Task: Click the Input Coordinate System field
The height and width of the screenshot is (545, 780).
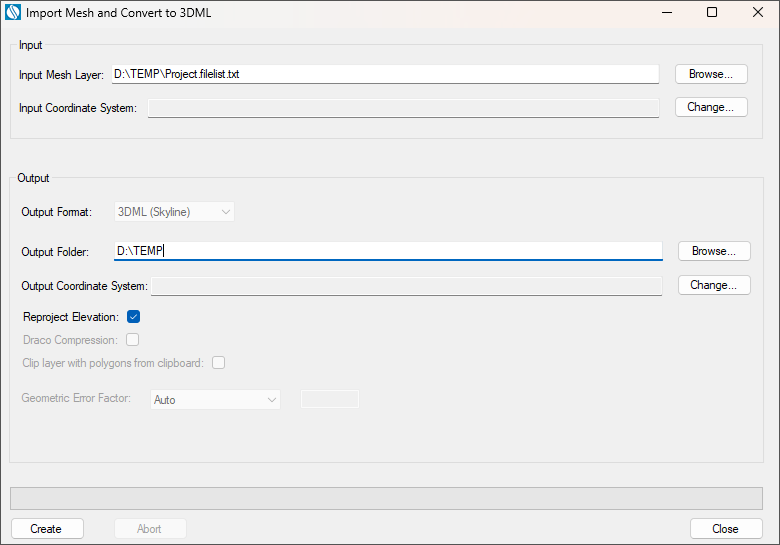Action: click(x=403, y=108)
